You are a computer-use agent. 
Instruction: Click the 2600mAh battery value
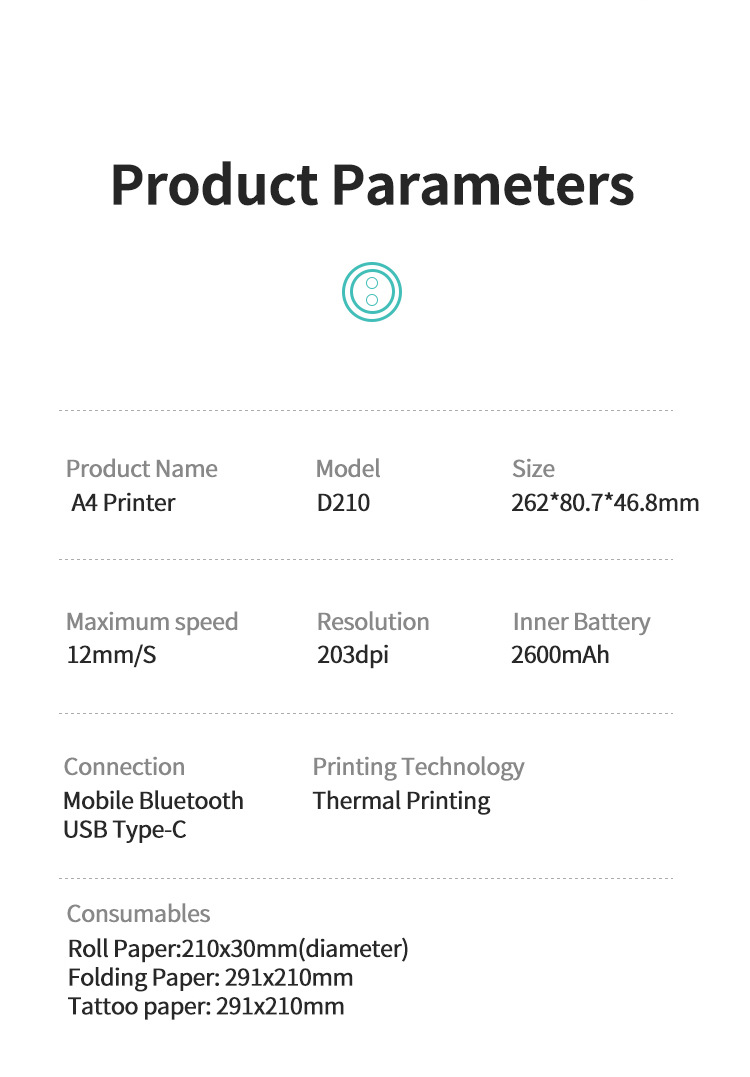560,655
